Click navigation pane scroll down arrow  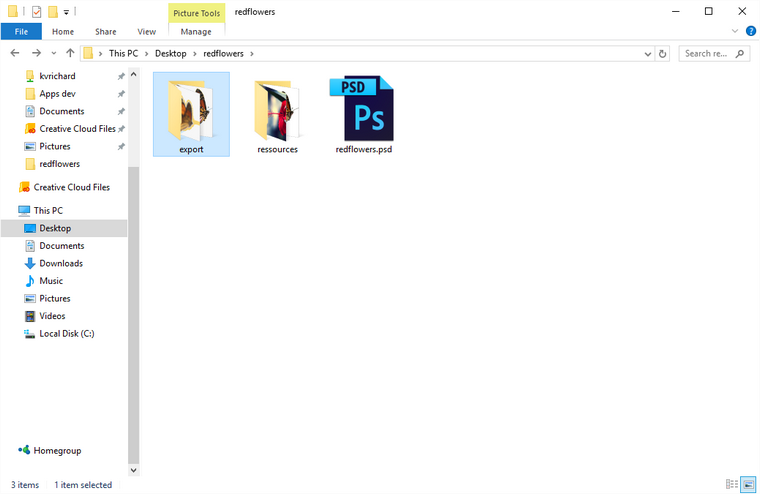pyautogui.click(x=134, y=470)
